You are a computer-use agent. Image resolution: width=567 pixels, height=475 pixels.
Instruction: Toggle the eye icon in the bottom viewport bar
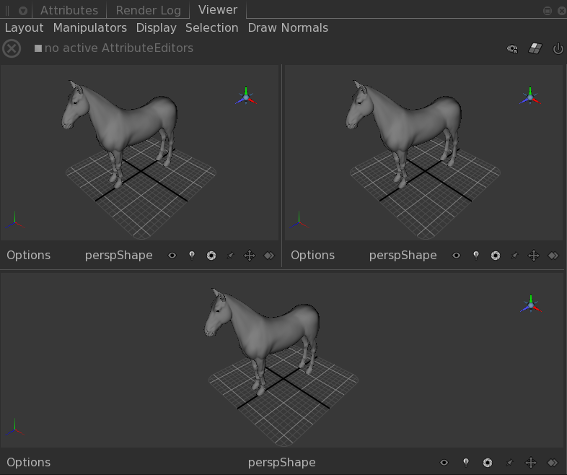click(444, 462)
